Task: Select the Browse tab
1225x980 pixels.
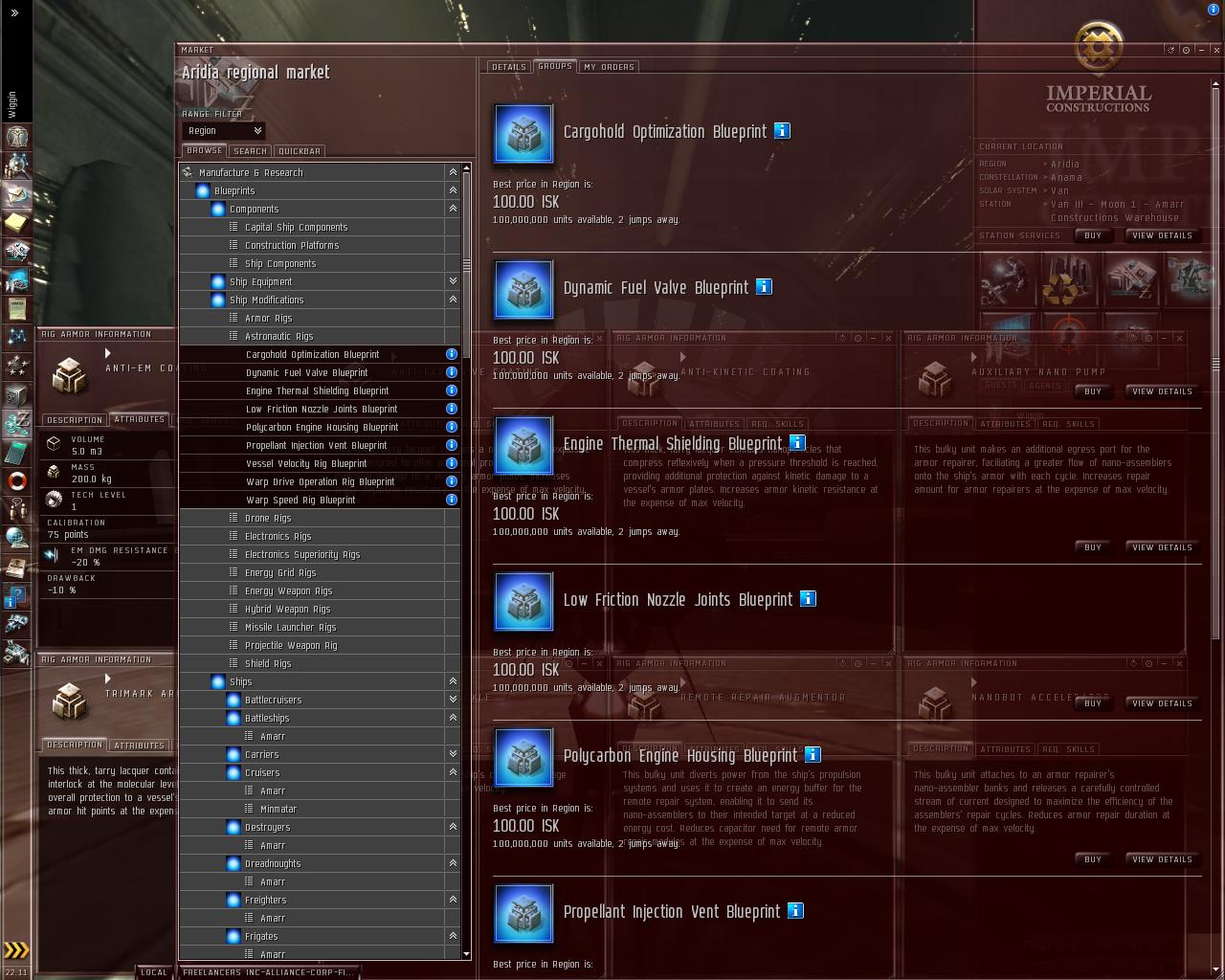Action: coord(204,150)
